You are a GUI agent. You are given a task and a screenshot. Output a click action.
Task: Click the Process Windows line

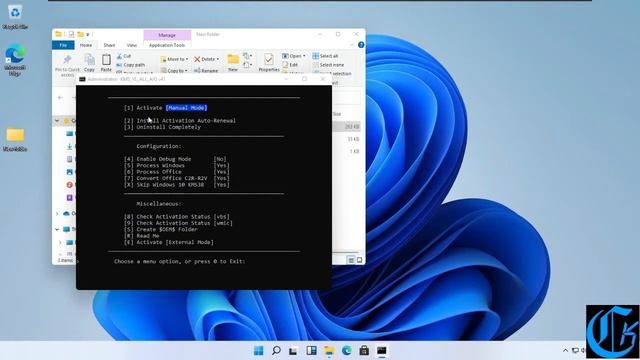coord(177,166)
